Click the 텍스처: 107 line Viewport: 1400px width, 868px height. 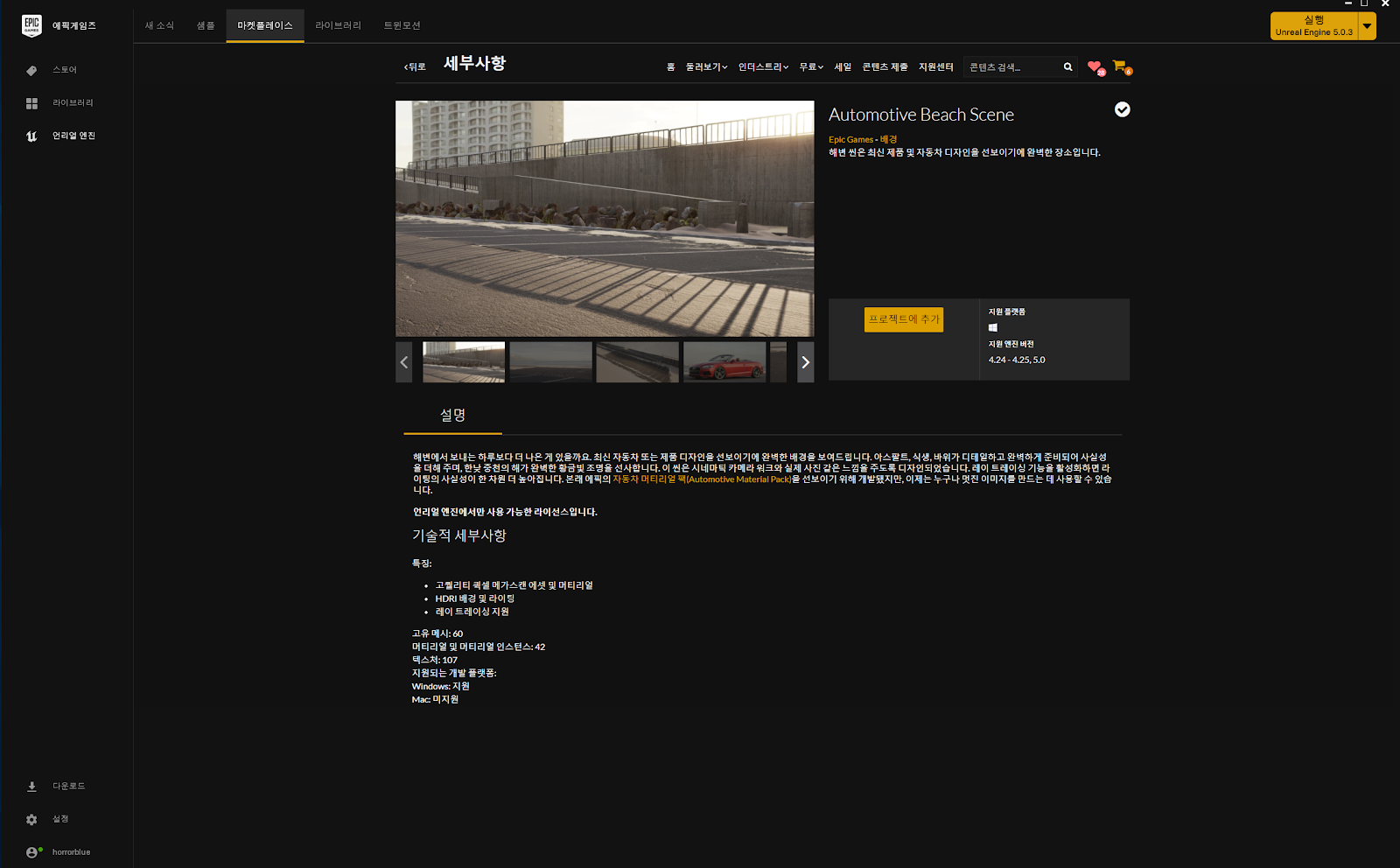[435, 661]
